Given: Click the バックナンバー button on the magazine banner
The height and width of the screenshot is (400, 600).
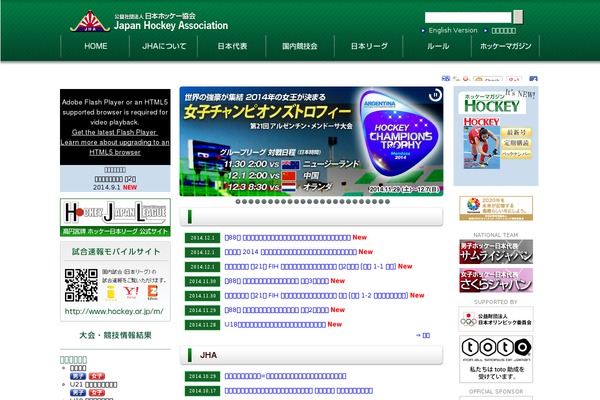Looking at the screenshot, I should click(516, 154).
